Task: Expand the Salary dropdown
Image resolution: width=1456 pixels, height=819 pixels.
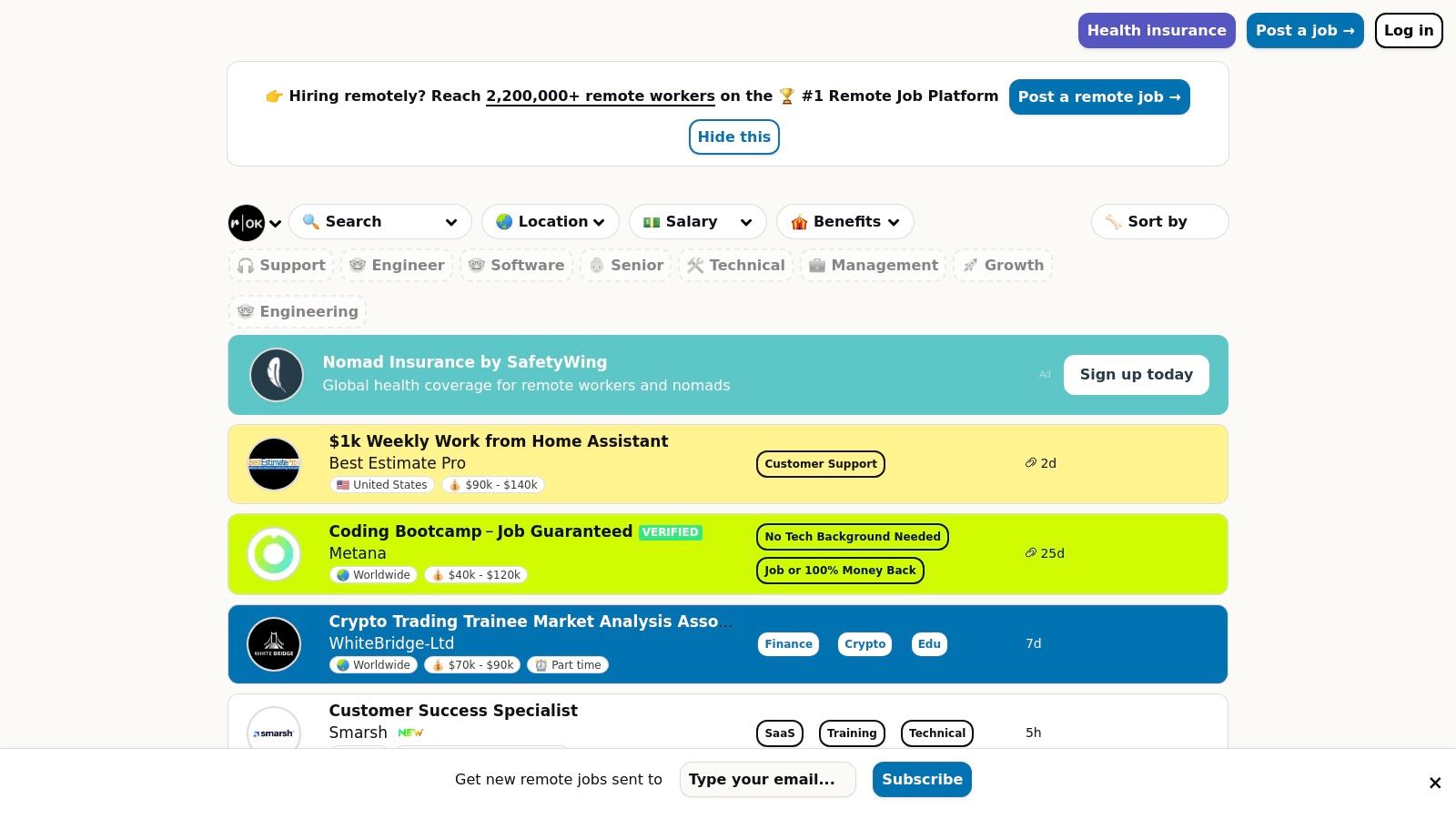Action: pos(697,221)
